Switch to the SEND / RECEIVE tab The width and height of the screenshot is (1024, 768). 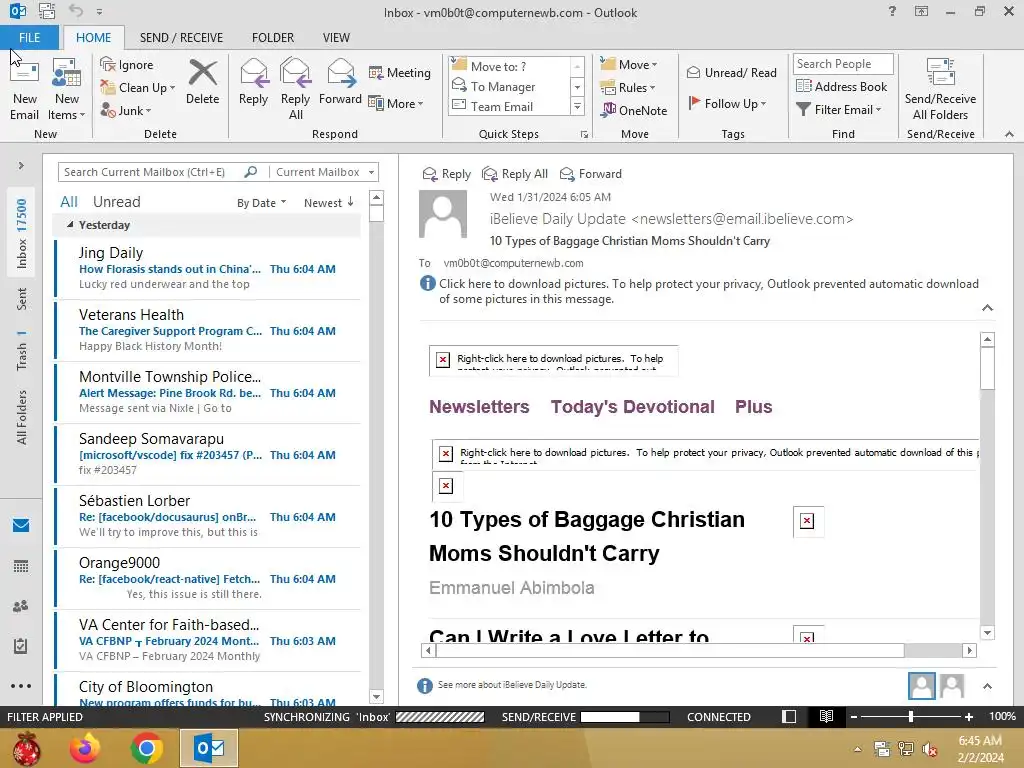click(181, 37)
